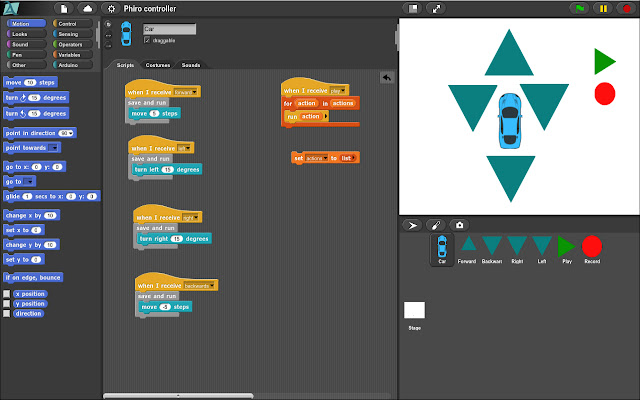Screen dimensions: 640x400
Task: Select the Pen block category
Action: coord(27,55)
